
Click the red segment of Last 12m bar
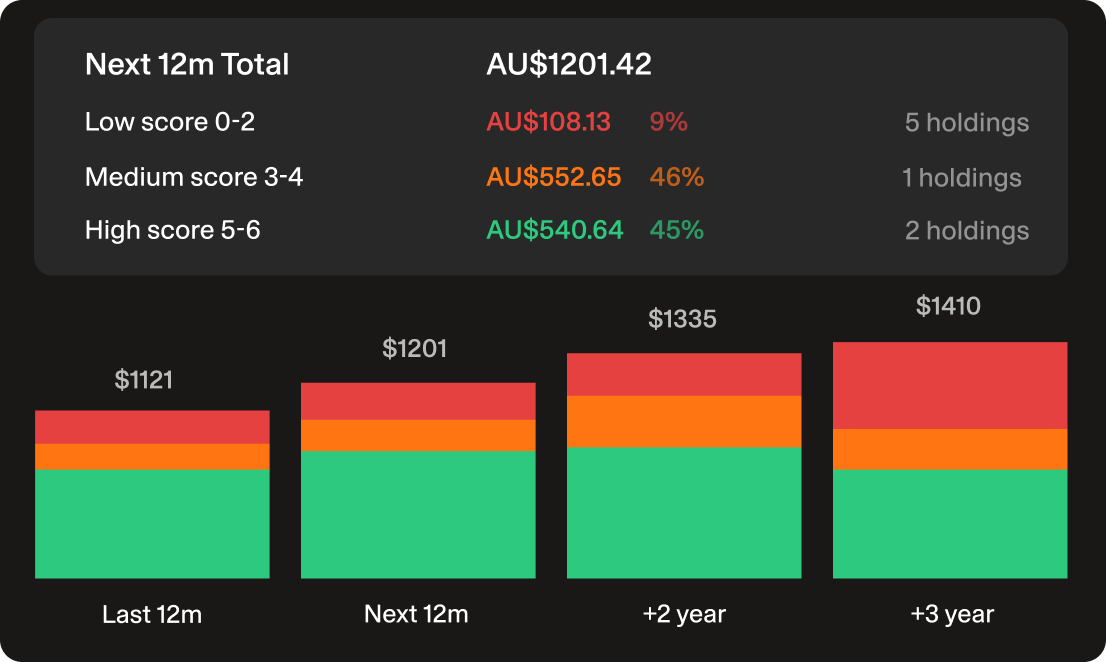click(x=152, y=427)
